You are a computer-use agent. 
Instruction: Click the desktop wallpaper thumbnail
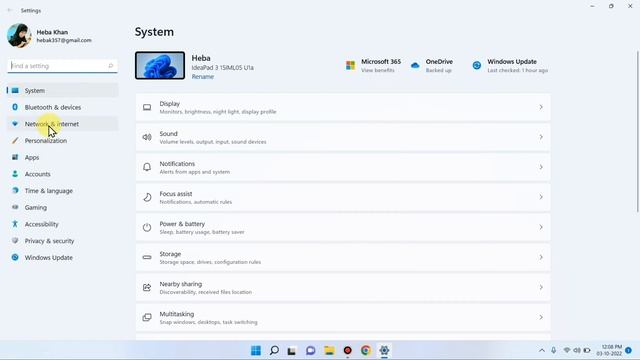pos(160,65)
